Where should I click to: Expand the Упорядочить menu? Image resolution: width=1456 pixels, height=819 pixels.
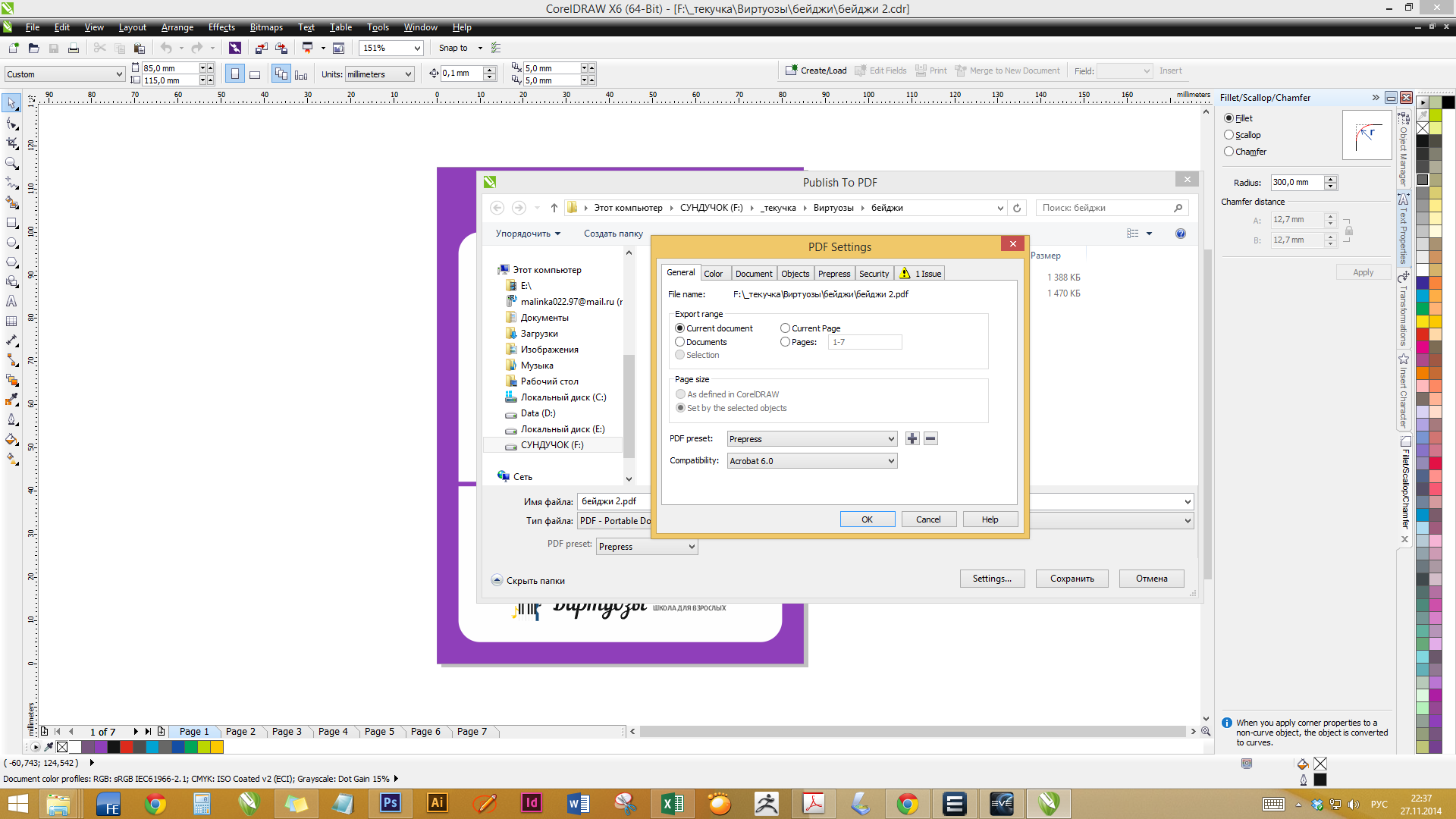pos(528,234)
